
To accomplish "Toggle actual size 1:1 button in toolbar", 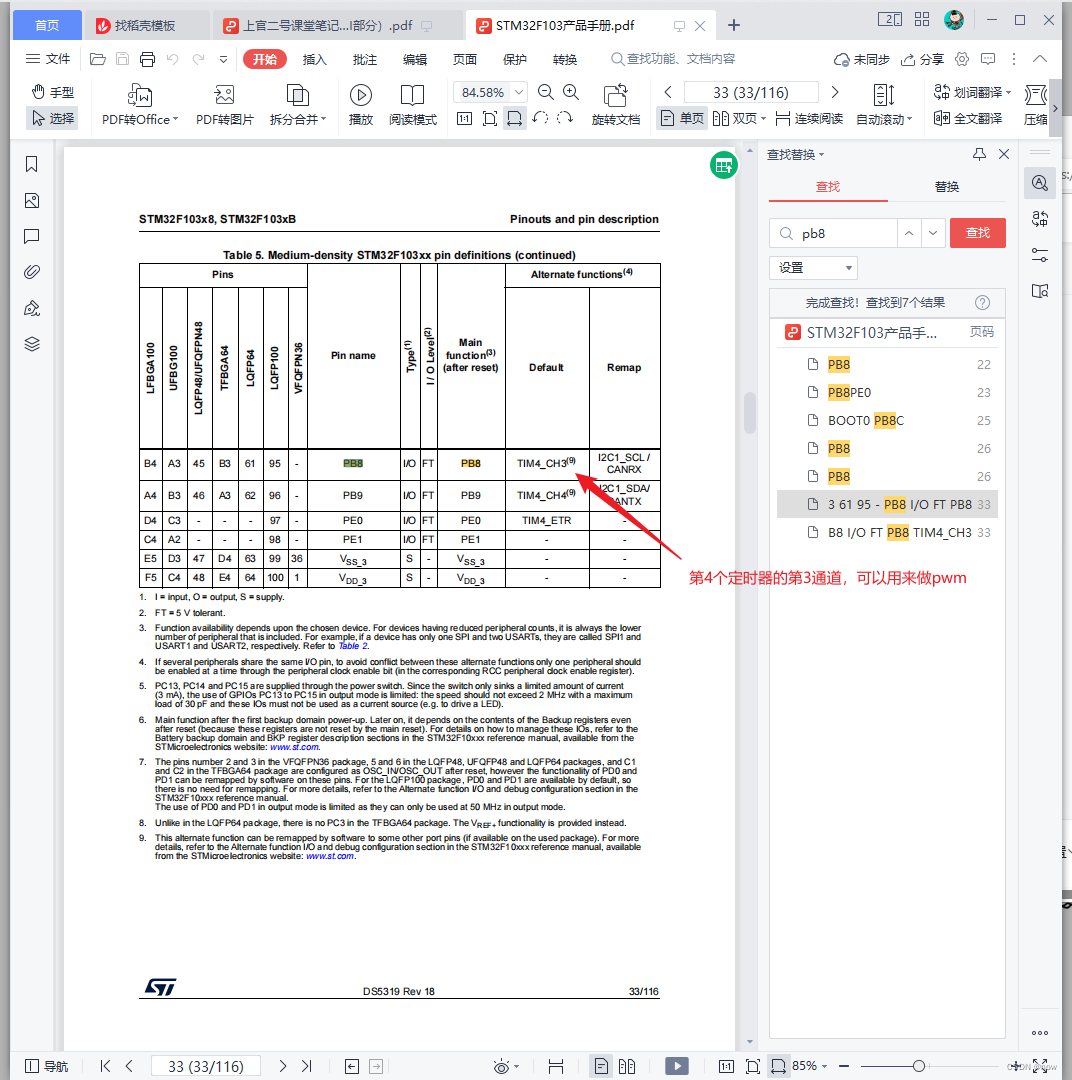I will click(464, 118).
